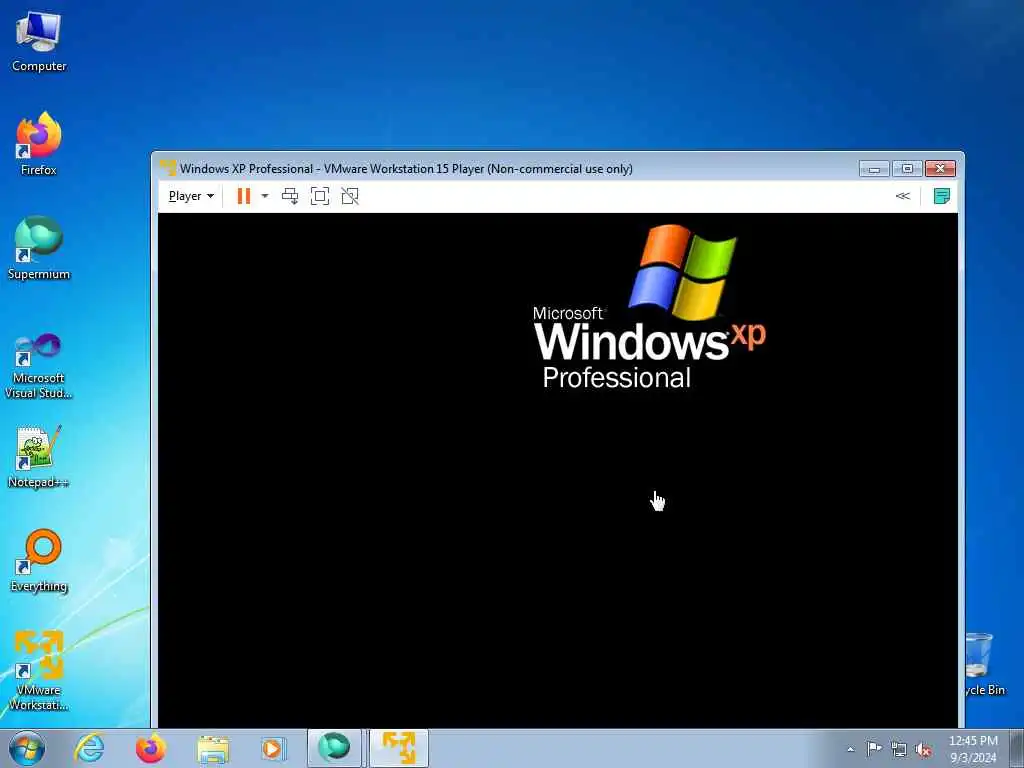Maximize the VMware Player window

[907, 169]
